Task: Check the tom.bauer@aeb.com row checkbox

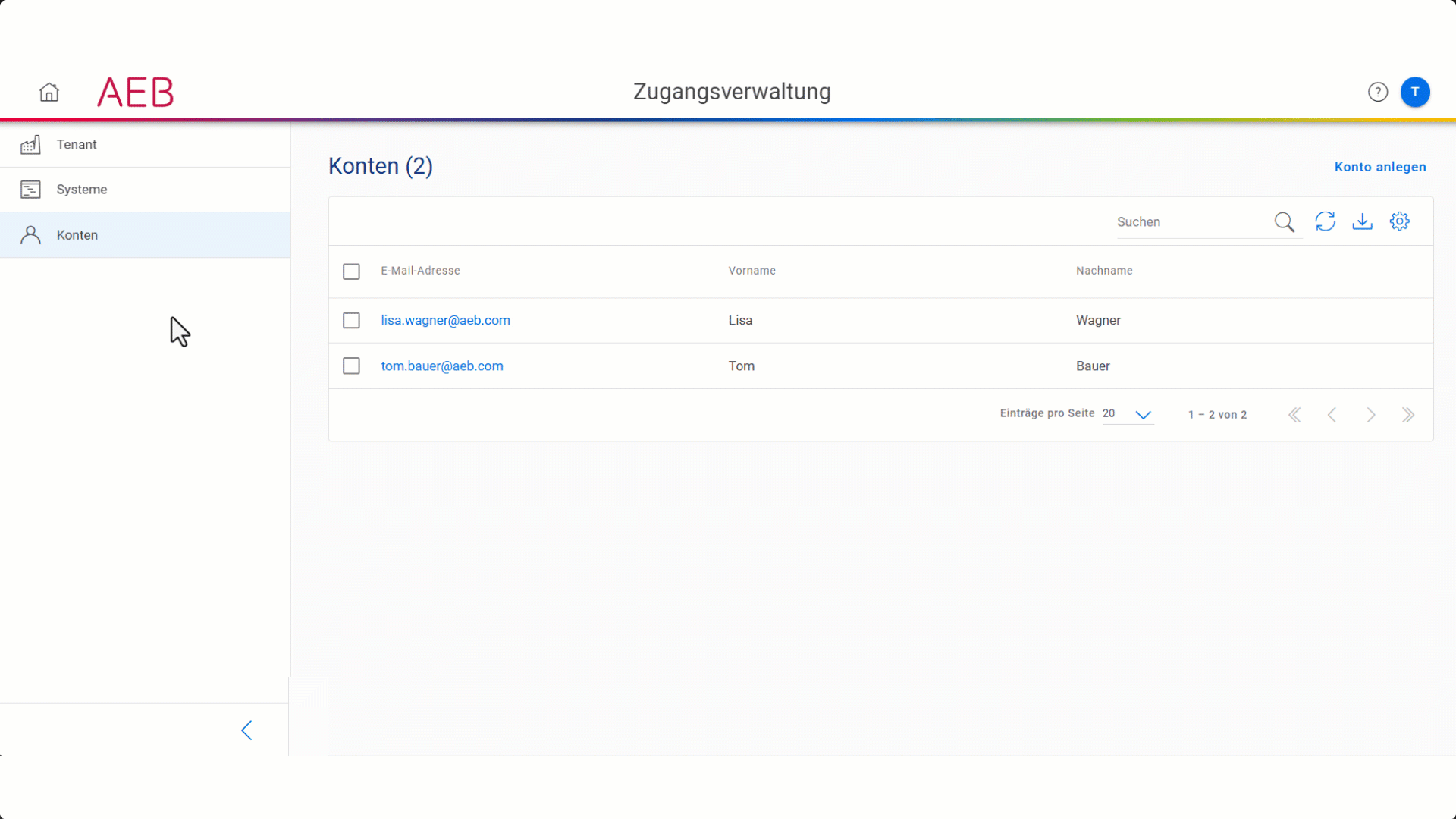Action: pyautogui.click(x=351, y=366)
